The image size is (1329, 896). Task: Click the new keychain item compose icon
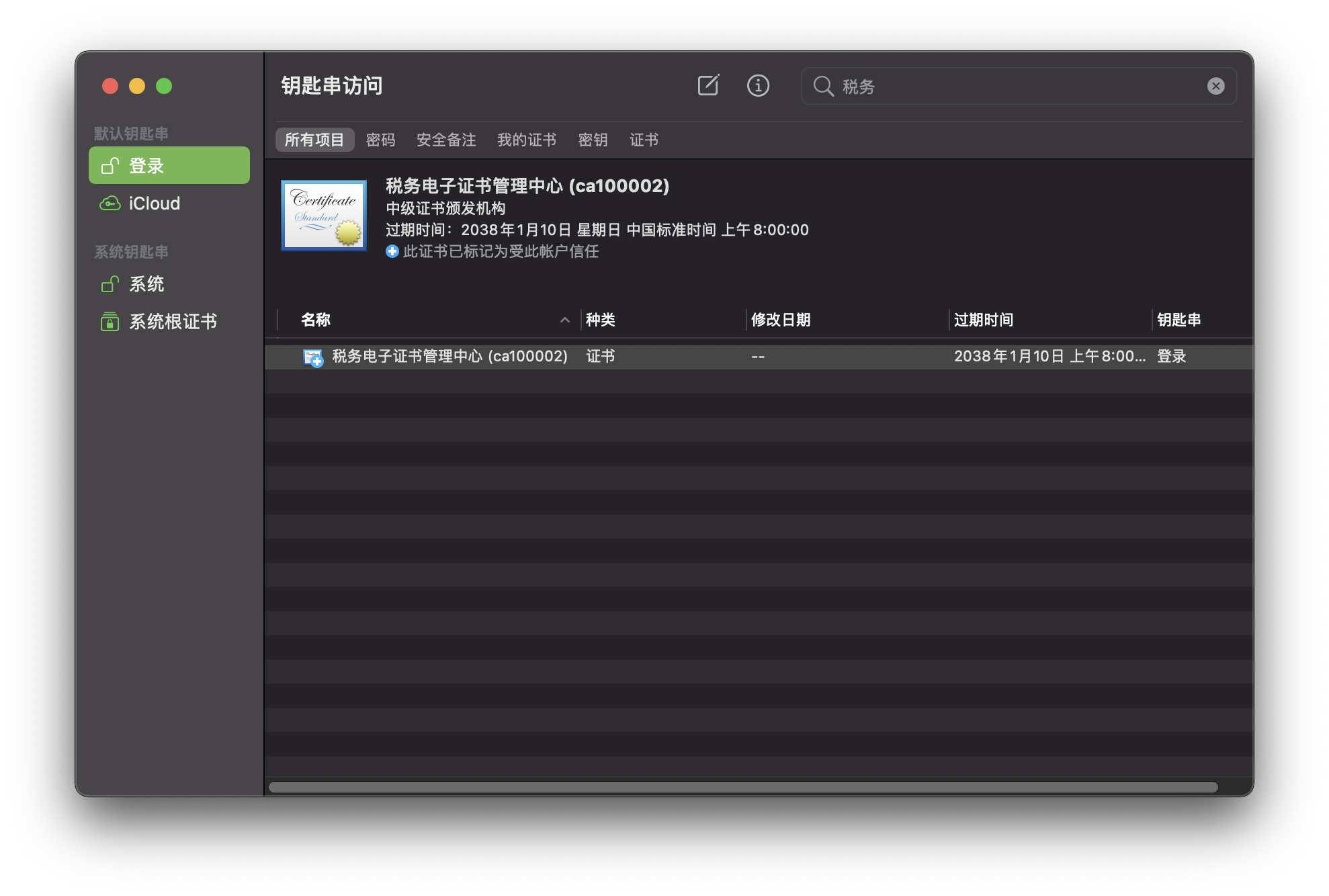[708, 85]
